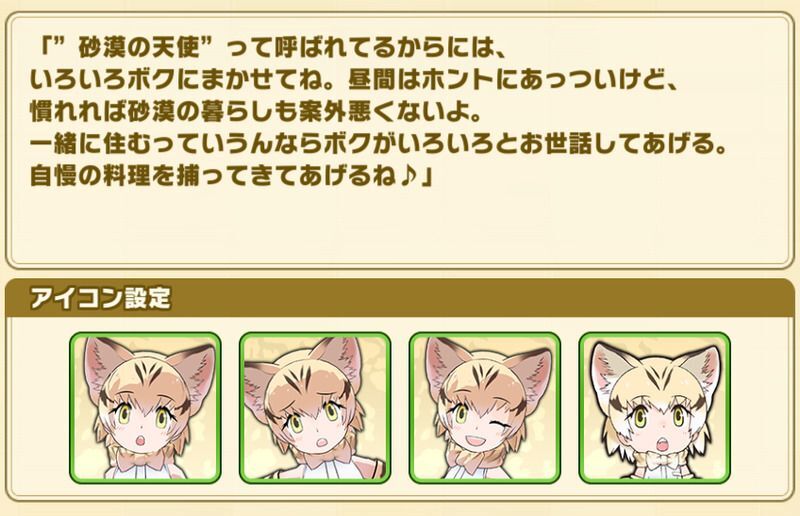Click the アイコン設定 header label
Screen dimensions: 800x516
click(x=100, y=298)
